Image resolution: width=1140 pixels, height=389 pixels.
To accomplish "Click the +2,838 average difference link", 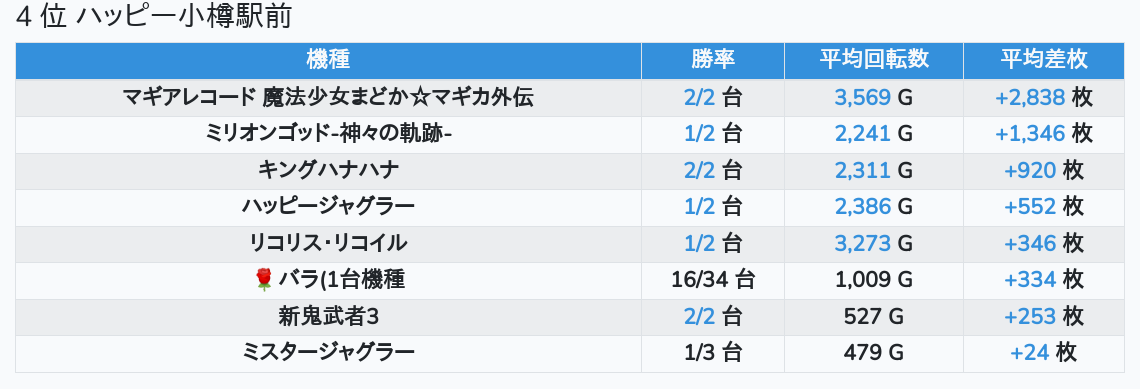I will (x=1030, y=97).
